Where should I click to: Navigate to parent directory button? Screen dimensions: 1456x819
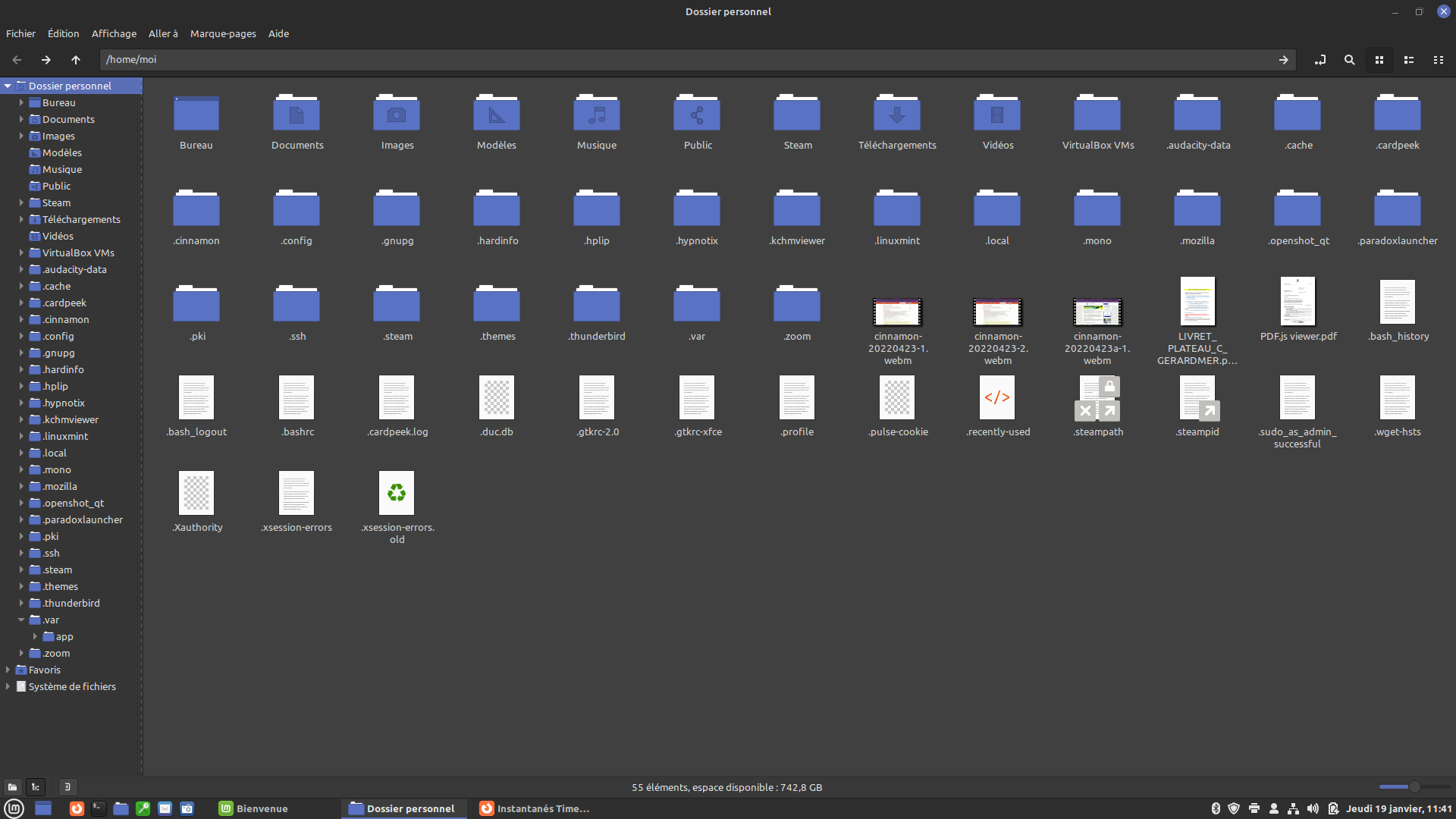[x=76, y=59]
